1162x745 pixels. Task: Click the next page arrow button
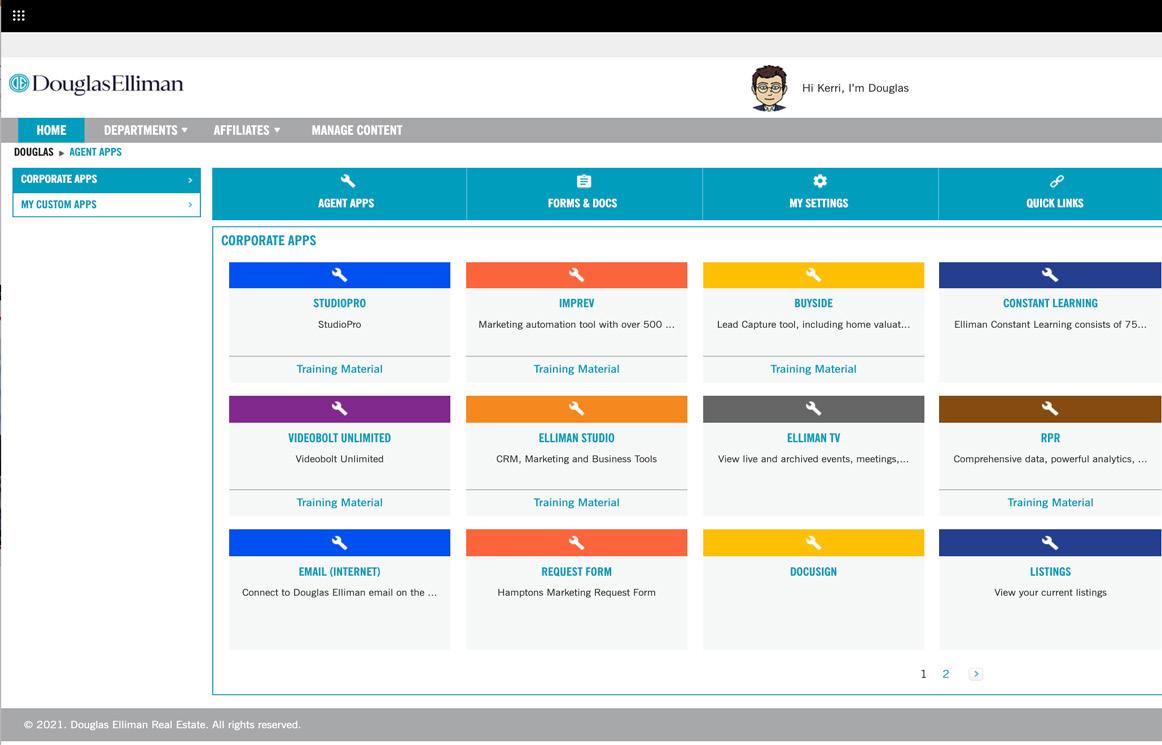tap(975, 674)
